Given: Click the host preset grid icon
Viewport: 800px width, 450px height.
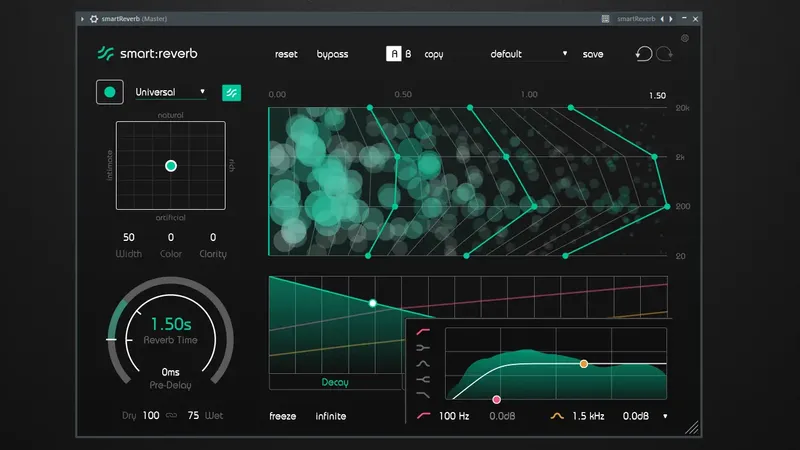Looking at the screenshot, I should 605,19.
